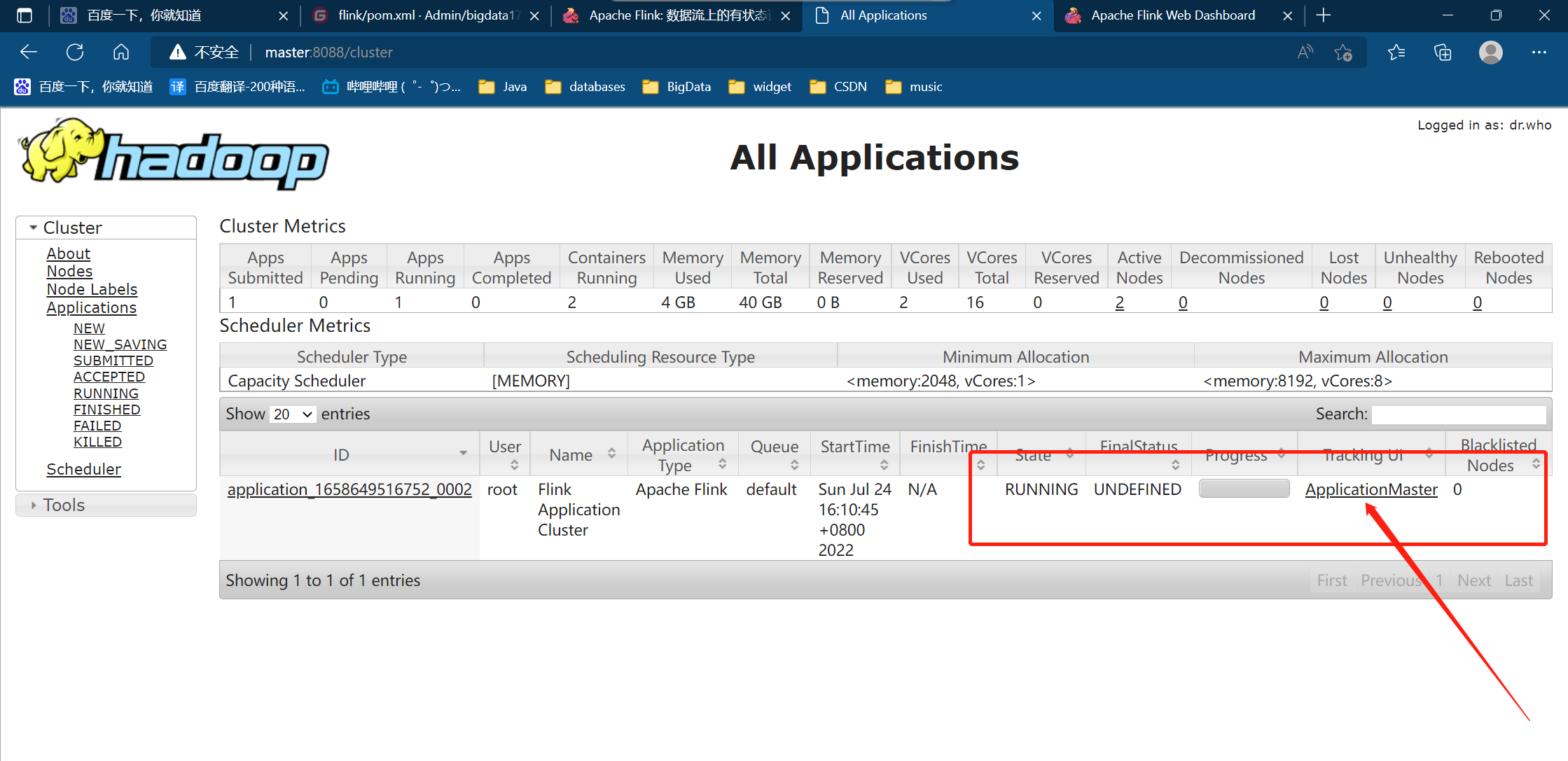This screenshot has width=1568, height=761.
Task: Switch to Apache Flink Web Dashboard tab
Action: [x=1172, y=15]
